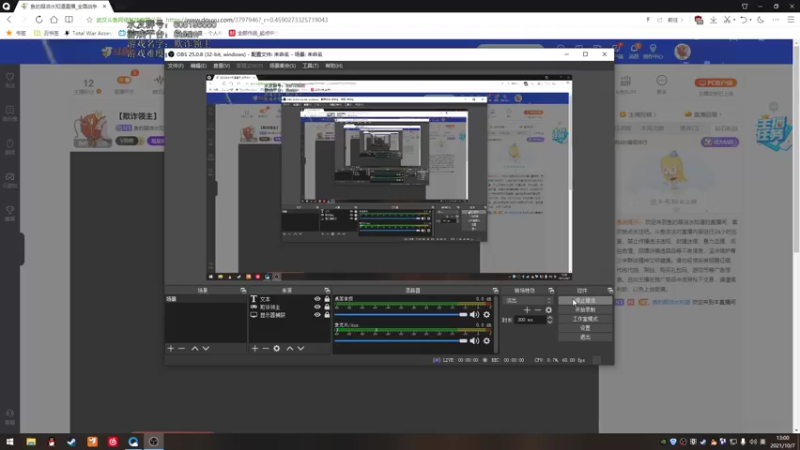Move source up in the Sources panel
Viewport: 800px width, 450px height.
point(290,348)
